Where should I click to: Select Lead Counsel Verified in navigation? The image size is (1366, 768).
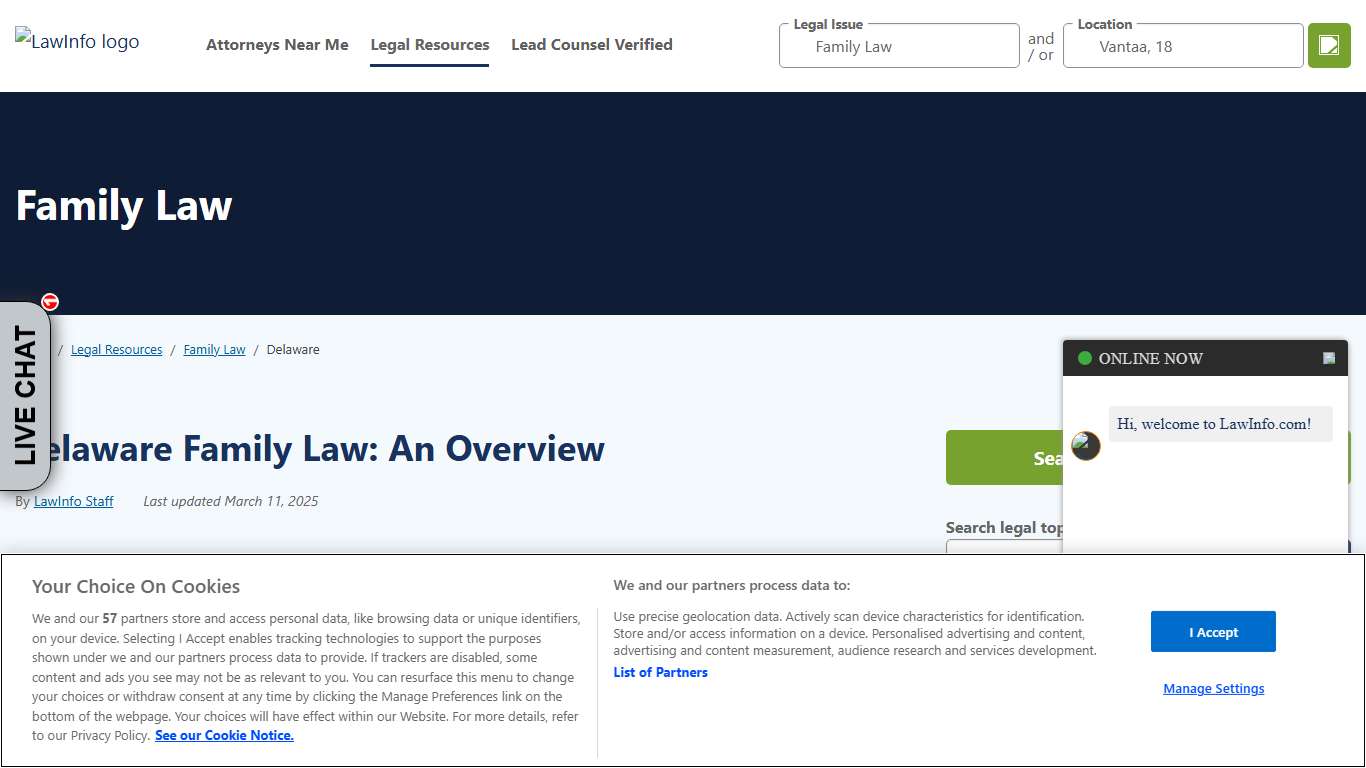click(591, 44)
